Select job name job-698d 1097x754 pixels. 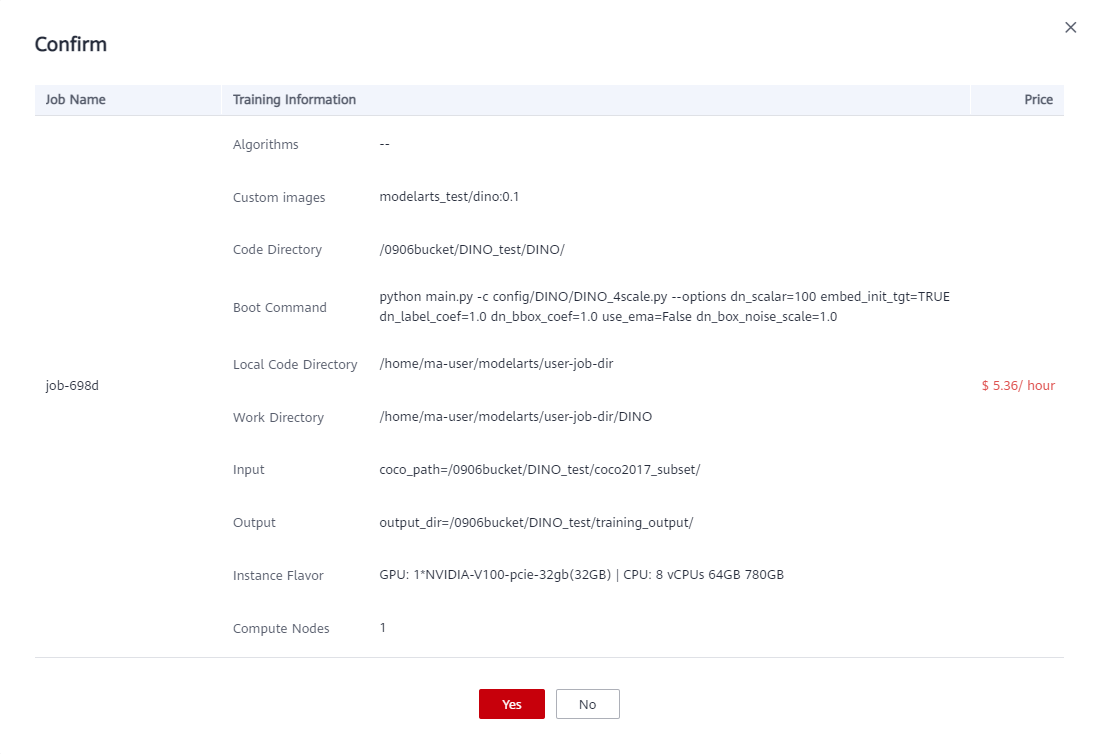[72, 386]
